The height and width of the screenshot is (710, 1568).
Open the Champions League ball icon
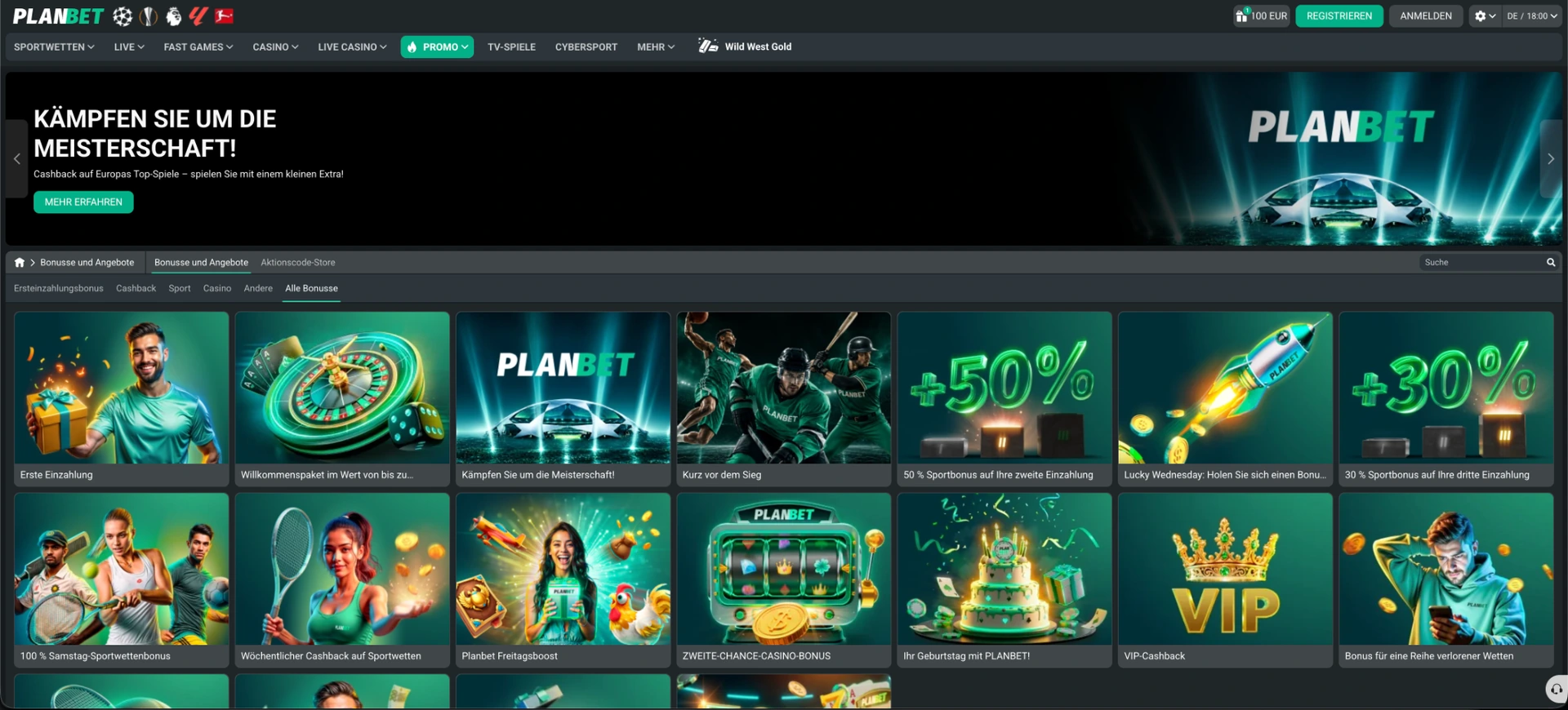[122, 16]
